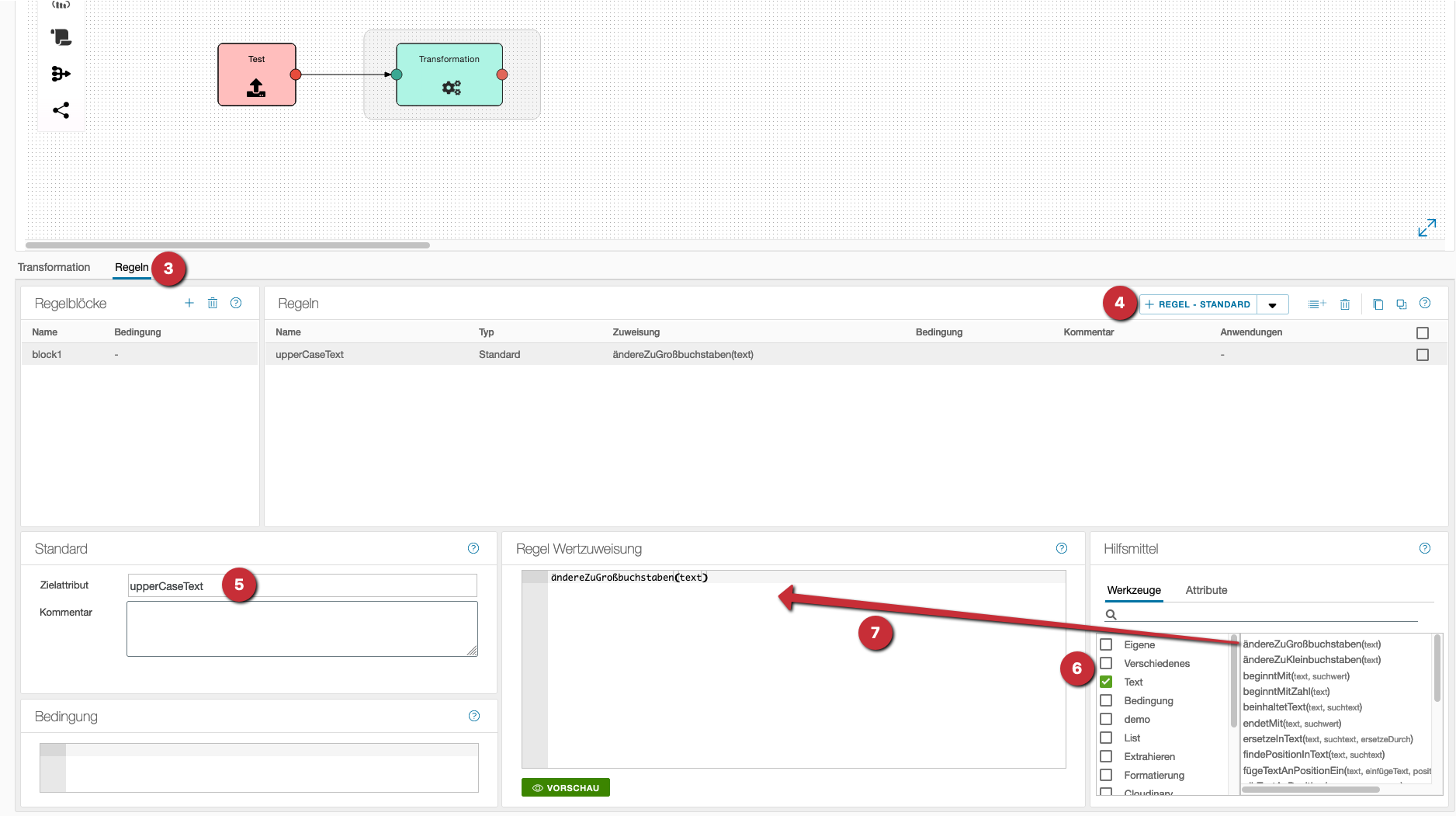Uncheck the Text category checkbox

(1106, 682)
